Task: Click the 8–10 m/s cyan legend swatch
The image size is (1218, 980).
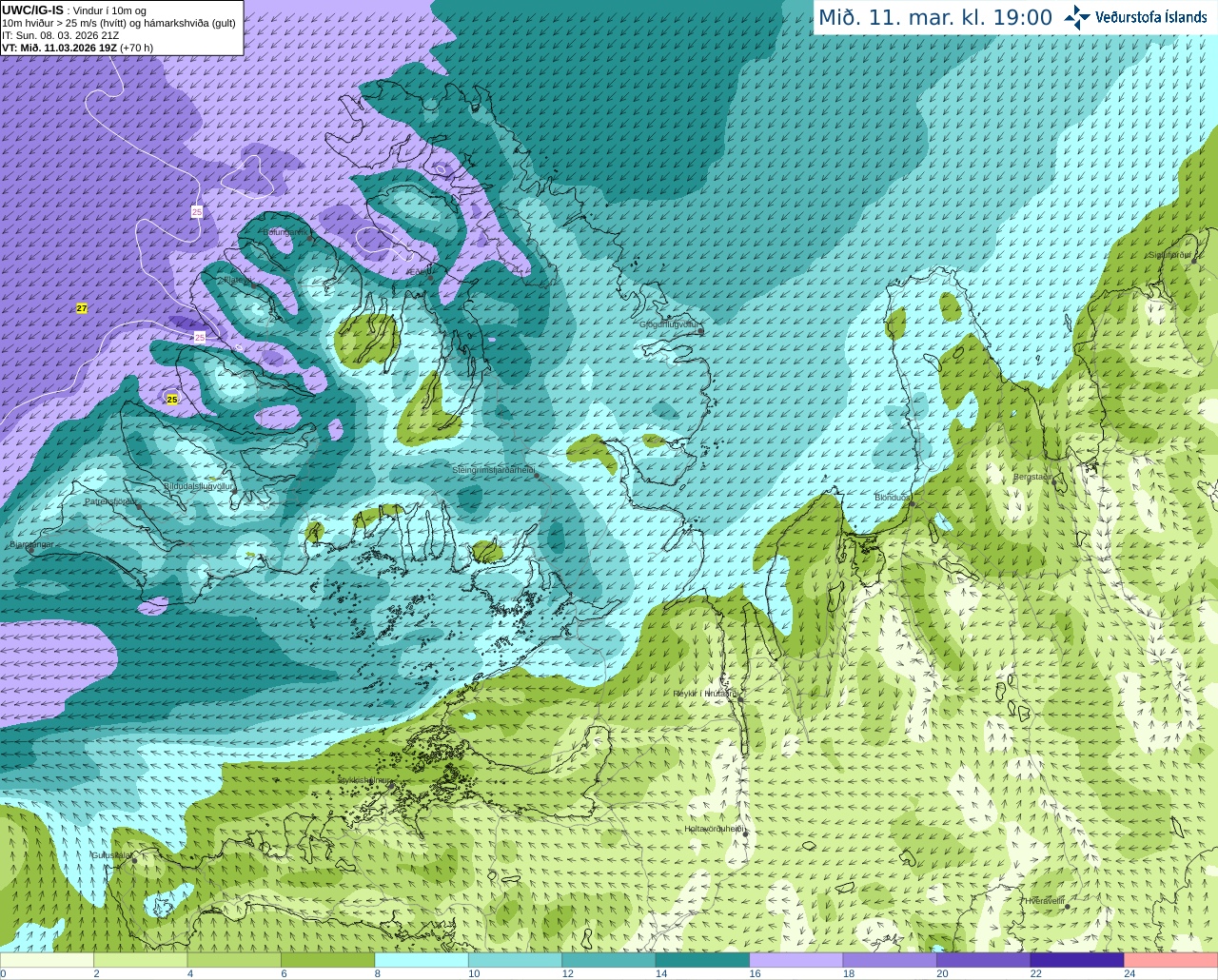Action: point(422,960)
